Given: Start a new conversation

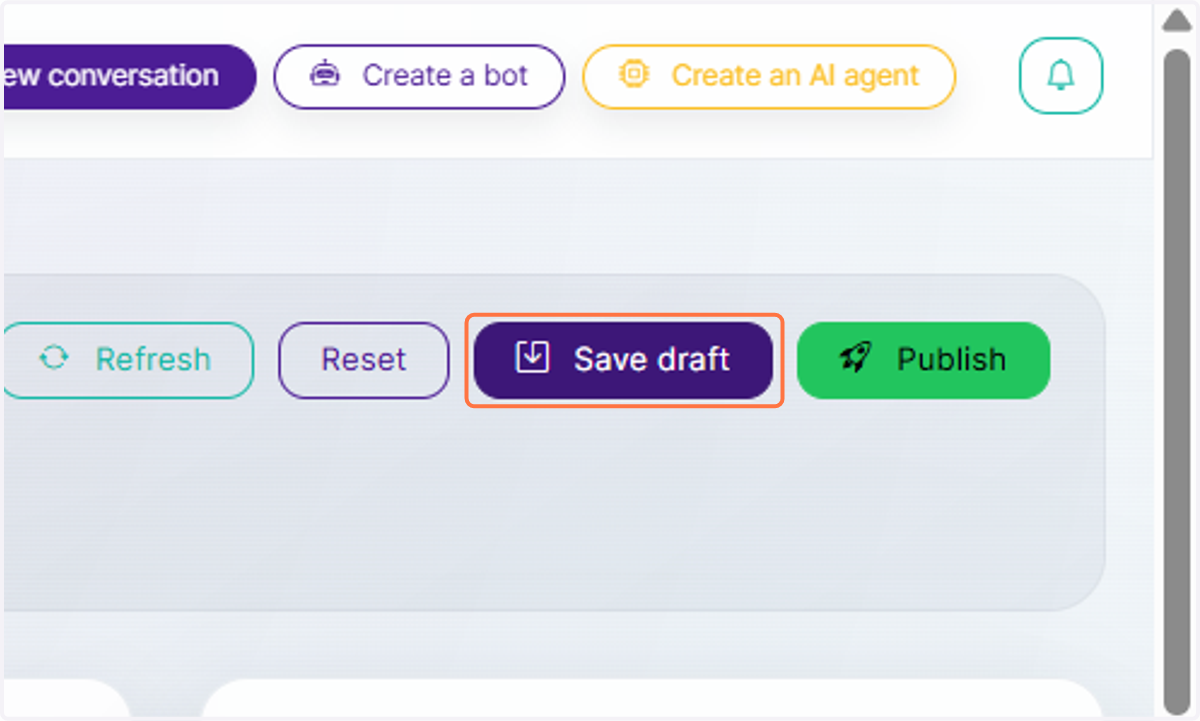Looking at the screenshot, I should 128,76.
